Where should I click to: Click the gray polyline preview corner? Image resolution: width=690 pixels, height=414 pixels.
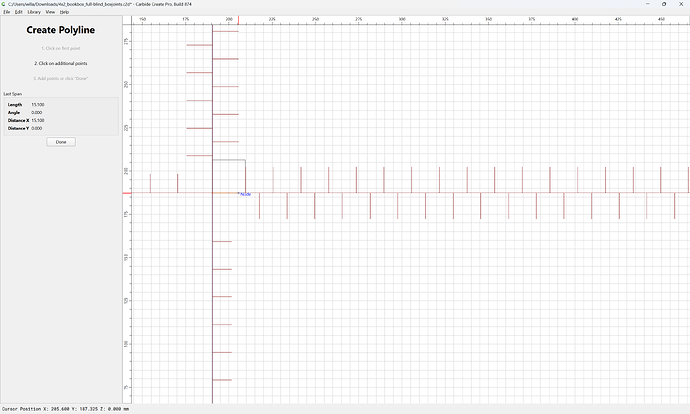tap(245, 160)
